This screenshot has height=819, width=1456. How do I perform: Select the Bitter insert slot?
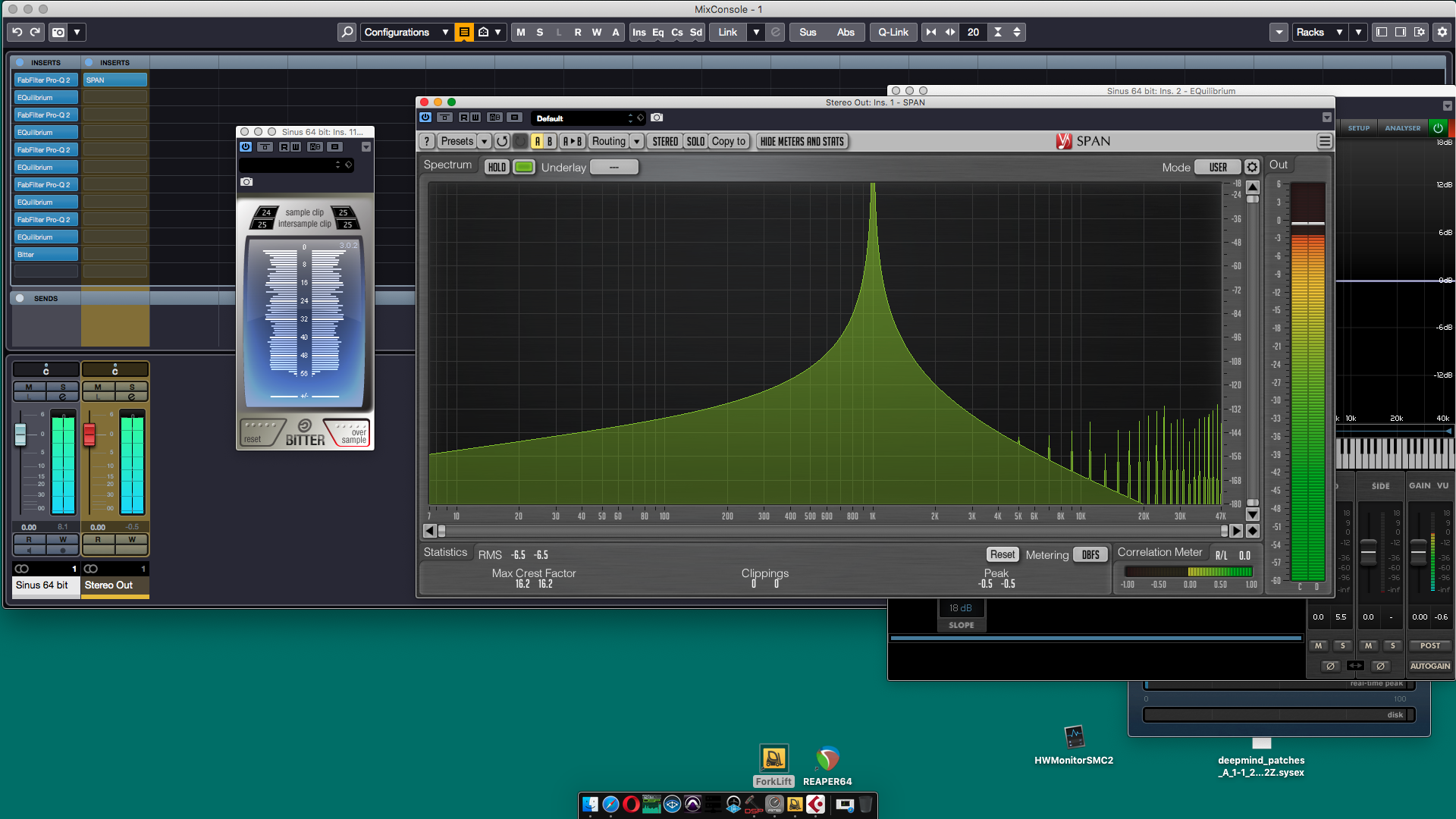pyautogui.click(x=45, y=255)
